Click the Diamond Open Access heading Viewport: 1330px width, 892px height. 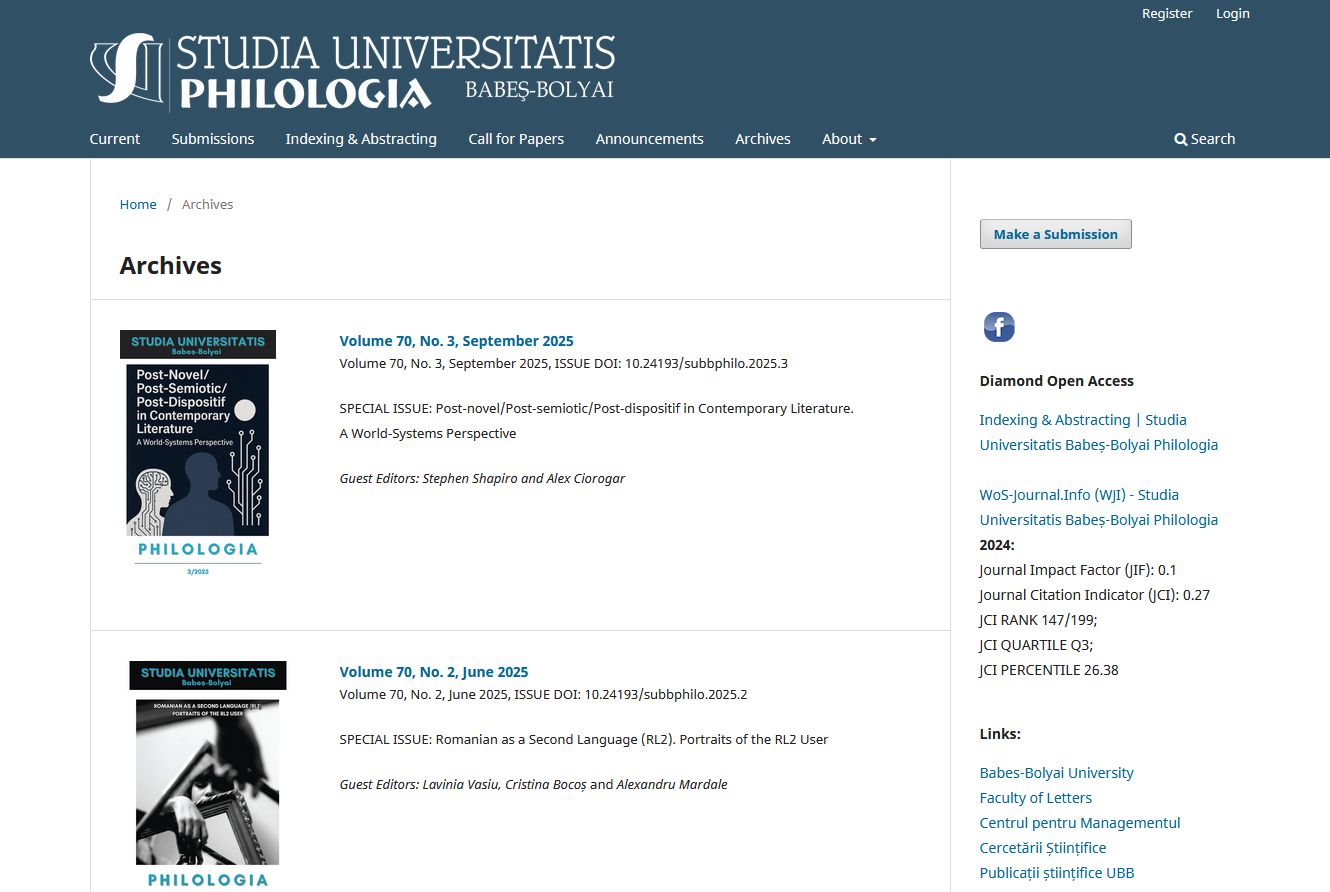(1057, 381)
